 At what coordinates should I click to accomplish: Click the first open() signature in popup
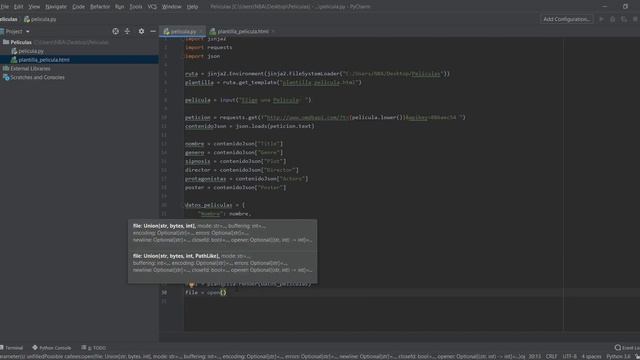click(222, 233)
